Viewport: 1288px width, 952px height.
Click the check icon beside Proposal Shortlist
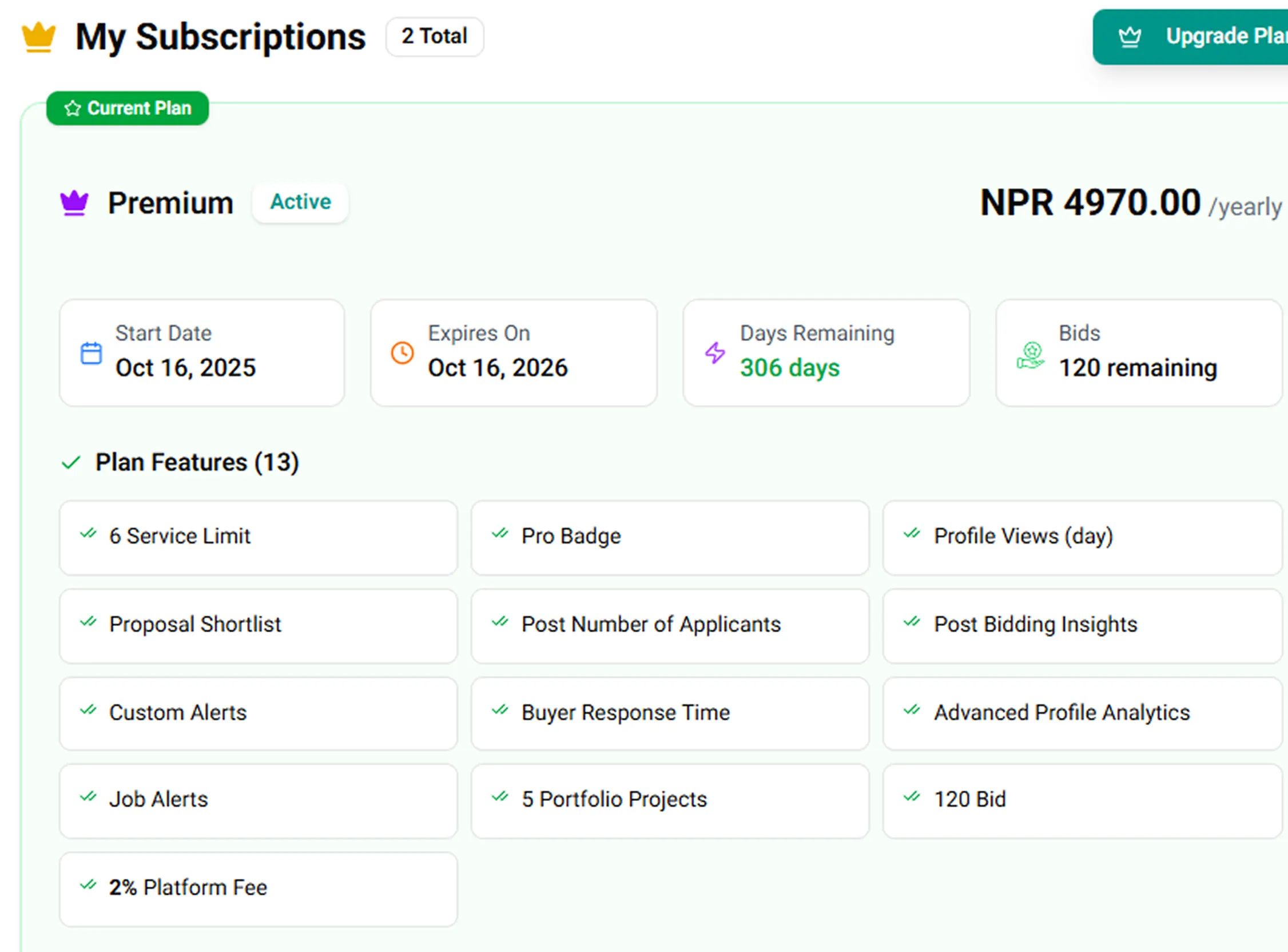coord(89,623)
